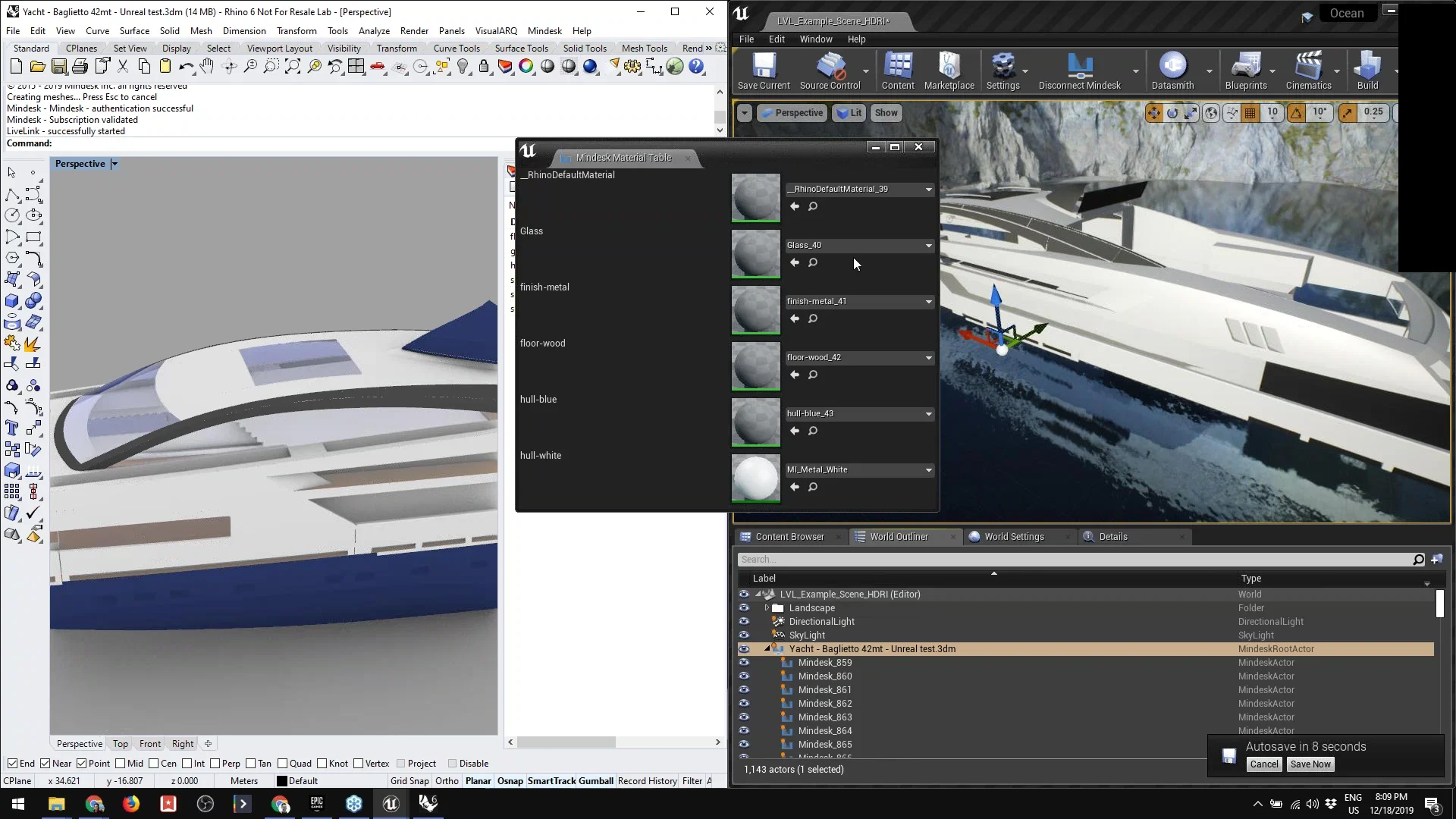Expand the Glass_40 material dropdown selector
Image resolution: width=1456 pixels, height=819 pixels.
tap(928, 245)
